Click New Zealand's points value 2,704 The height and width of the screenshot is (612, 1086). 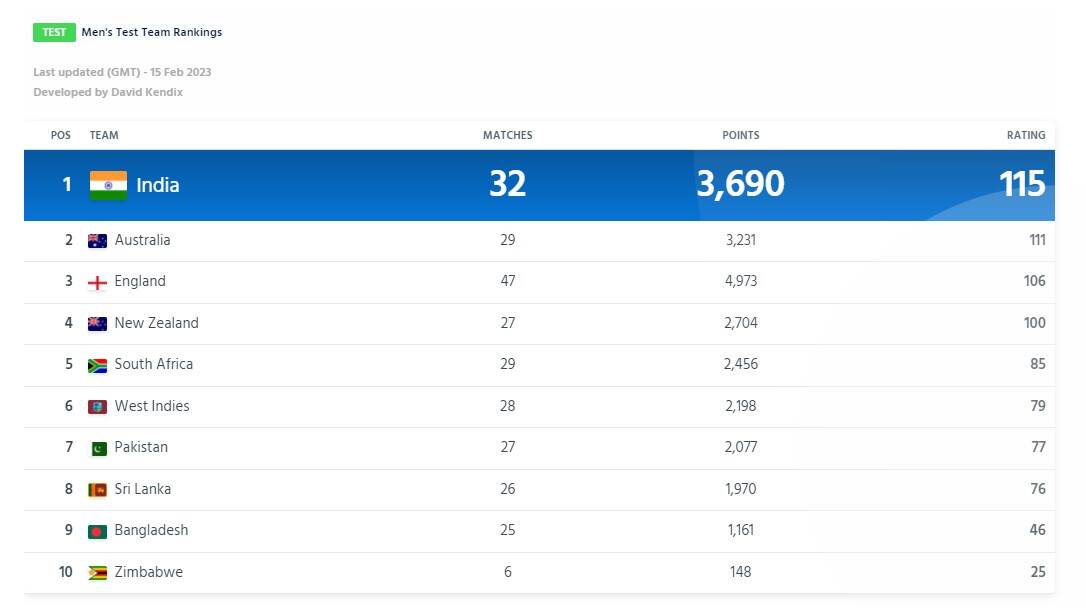pyautogui.click(x=741, y=323)
